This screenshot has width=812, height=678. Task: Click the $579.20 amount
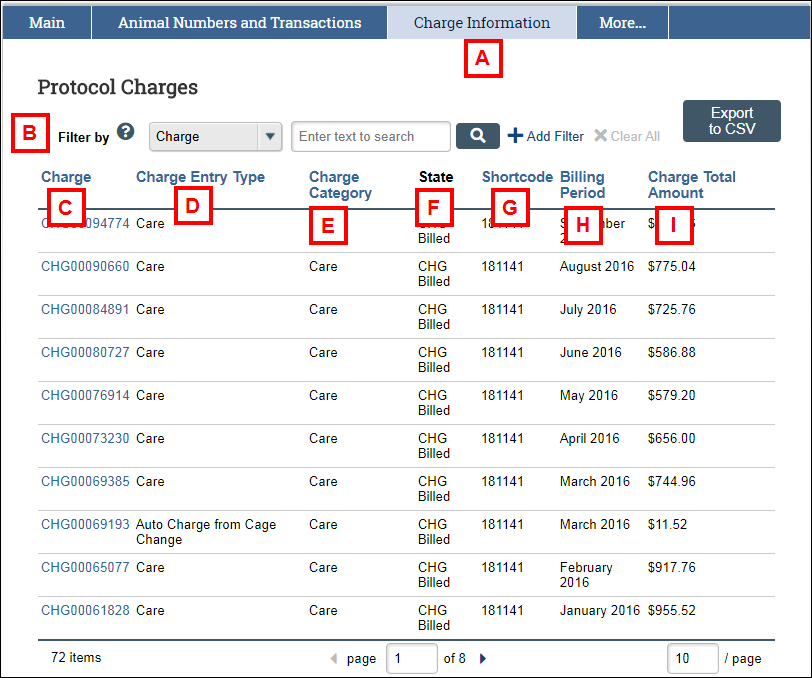(672, 396)
